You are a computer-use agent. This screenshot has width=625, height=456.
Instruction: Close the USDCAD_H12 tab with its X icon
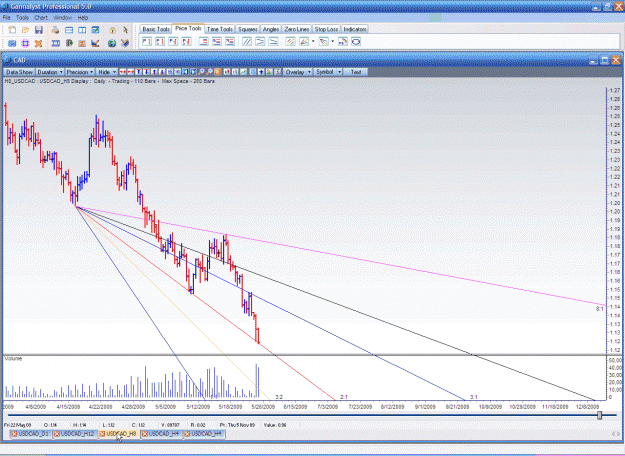(57, 434)
